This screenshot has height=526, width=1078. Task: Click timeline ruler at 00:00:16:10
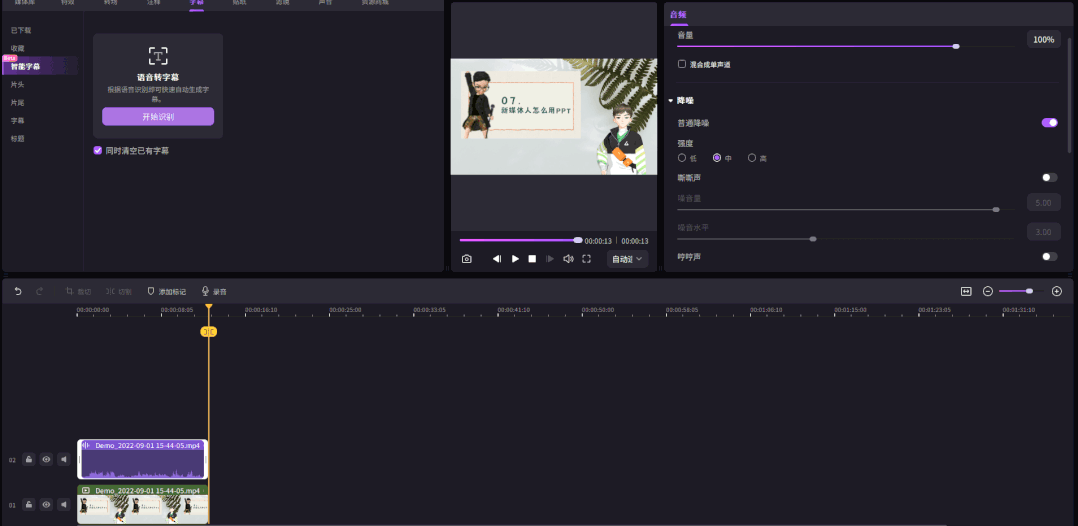point(261,310)
